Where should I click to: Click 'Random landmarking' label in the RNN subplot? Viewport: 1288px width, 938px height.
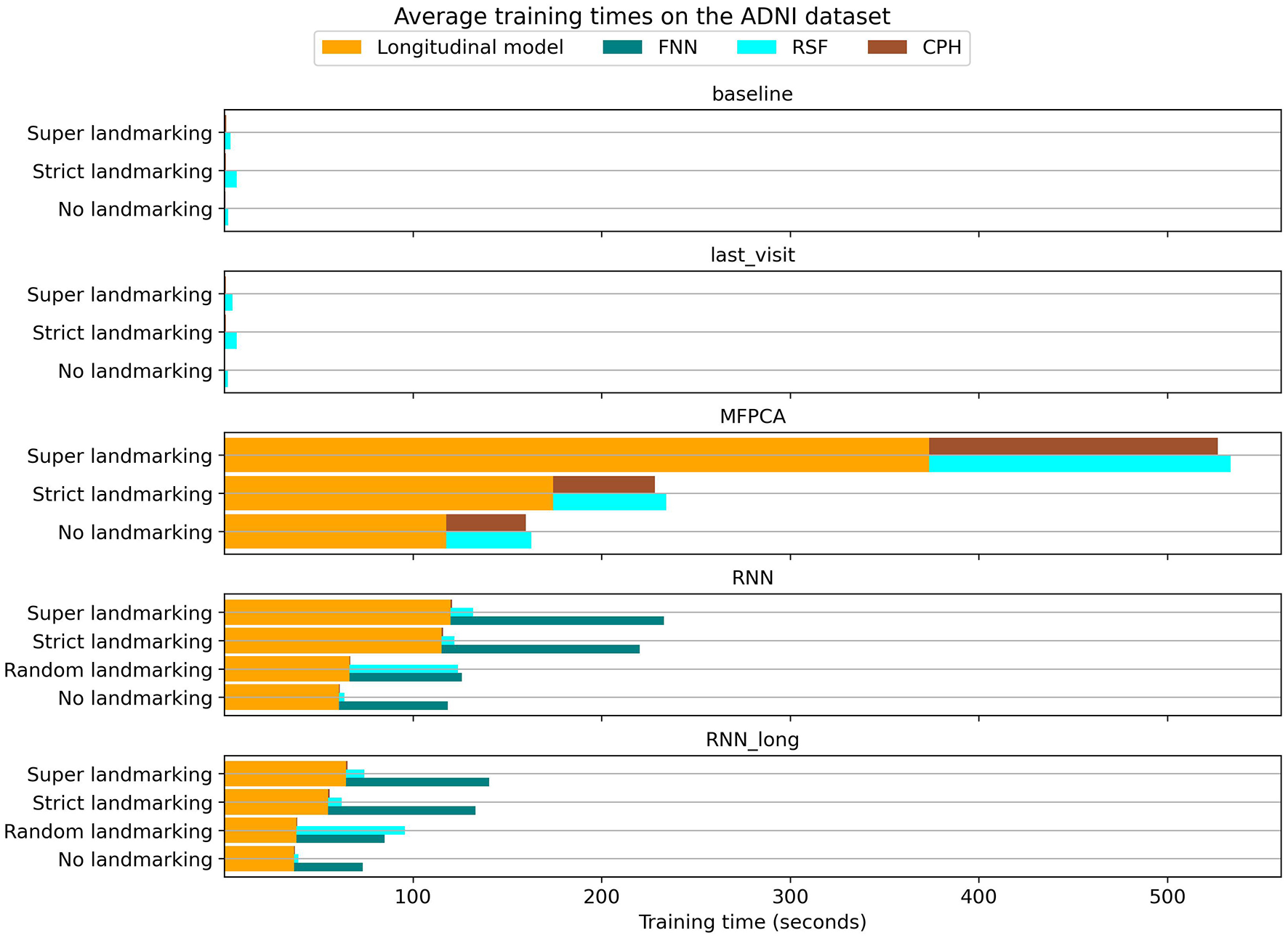pos(108,670)
